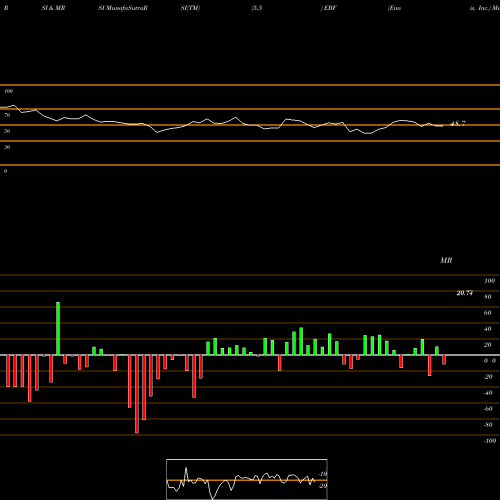Screen dimensions: 500x500
Task: Click the '60' label on MR axis
Action: pyautogui.click(x=488, y=313)
